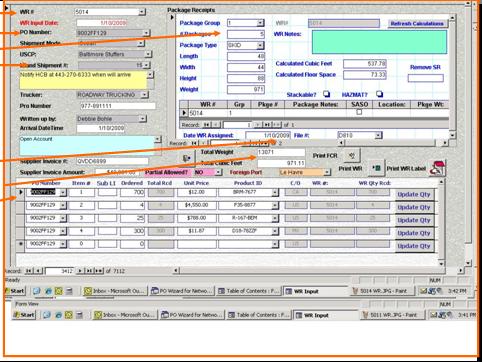Open the WR # dropdown

142,12
